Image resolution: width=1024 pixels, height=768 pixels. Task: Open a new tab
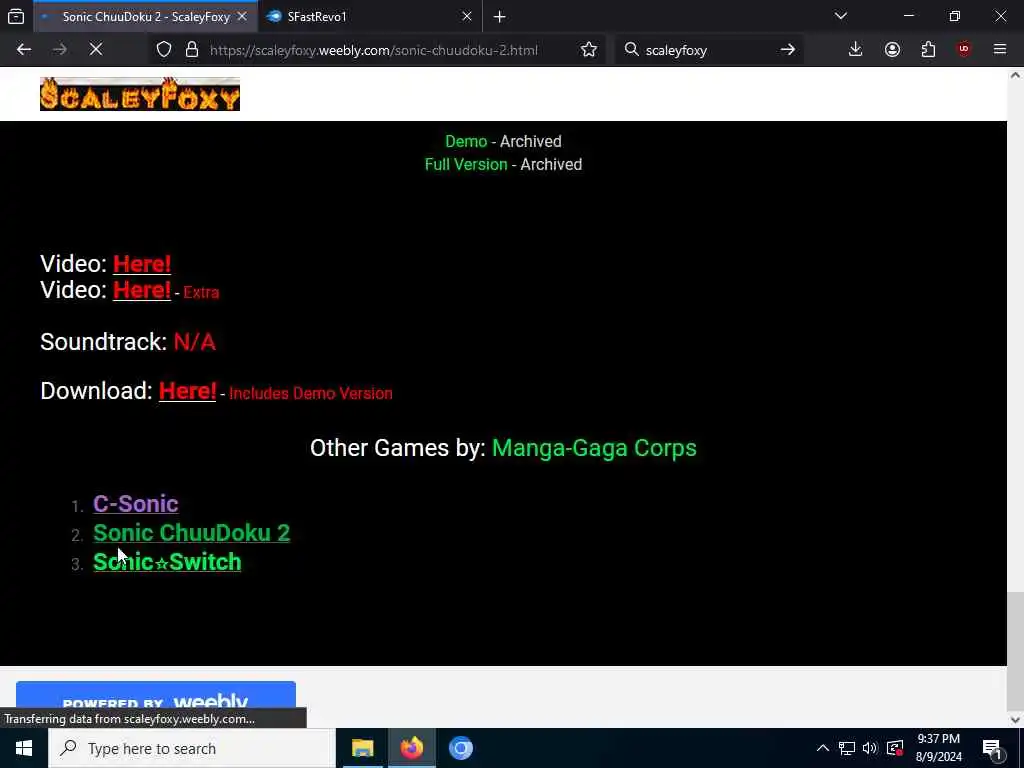[500, 17]
